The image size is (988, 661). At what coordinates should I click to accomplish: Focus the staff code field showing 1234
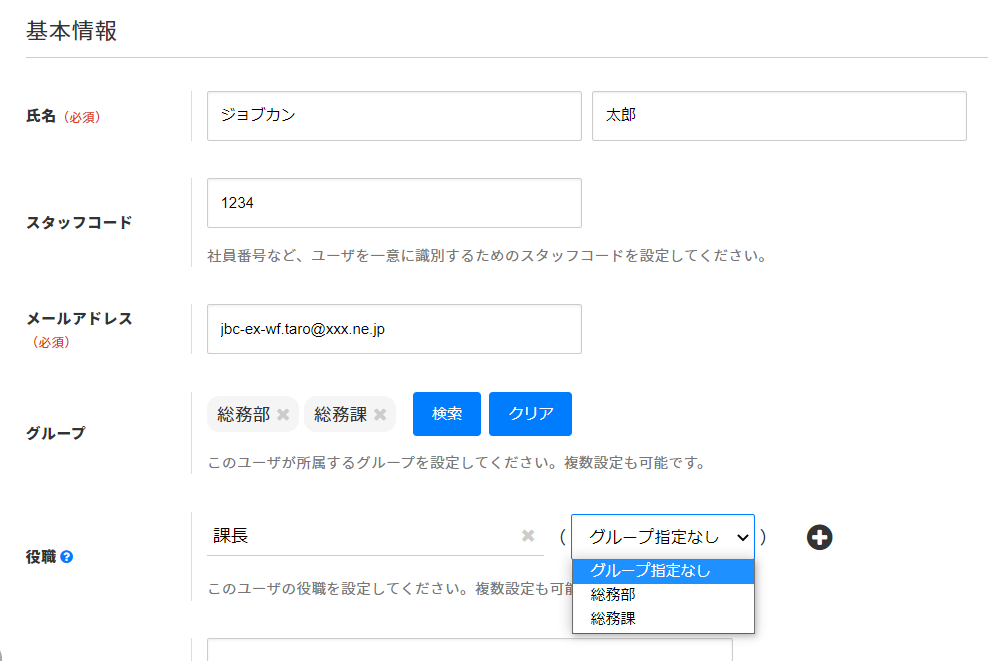click(393, 202)
